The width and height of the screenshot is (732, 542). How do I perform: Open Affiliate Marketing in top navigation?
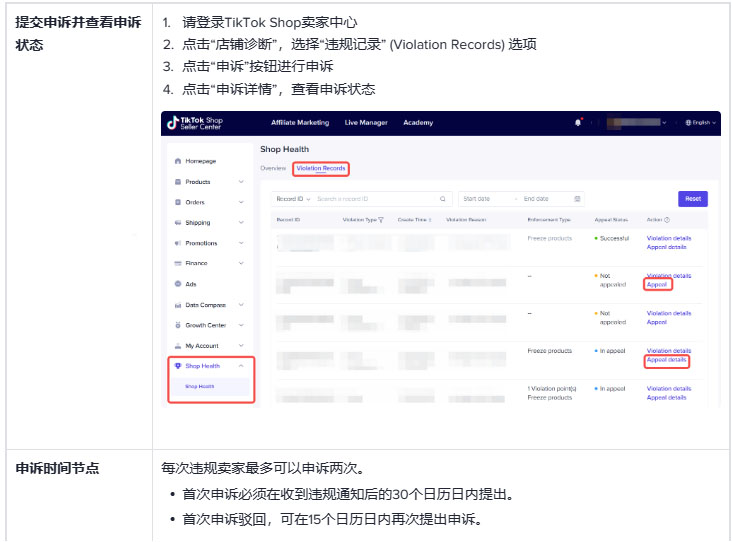[300, 122]
